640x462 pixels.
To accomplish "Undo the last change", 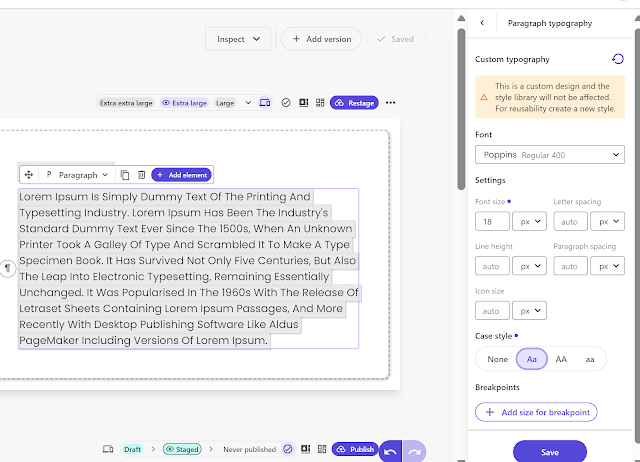I will [x=390, y=451].
